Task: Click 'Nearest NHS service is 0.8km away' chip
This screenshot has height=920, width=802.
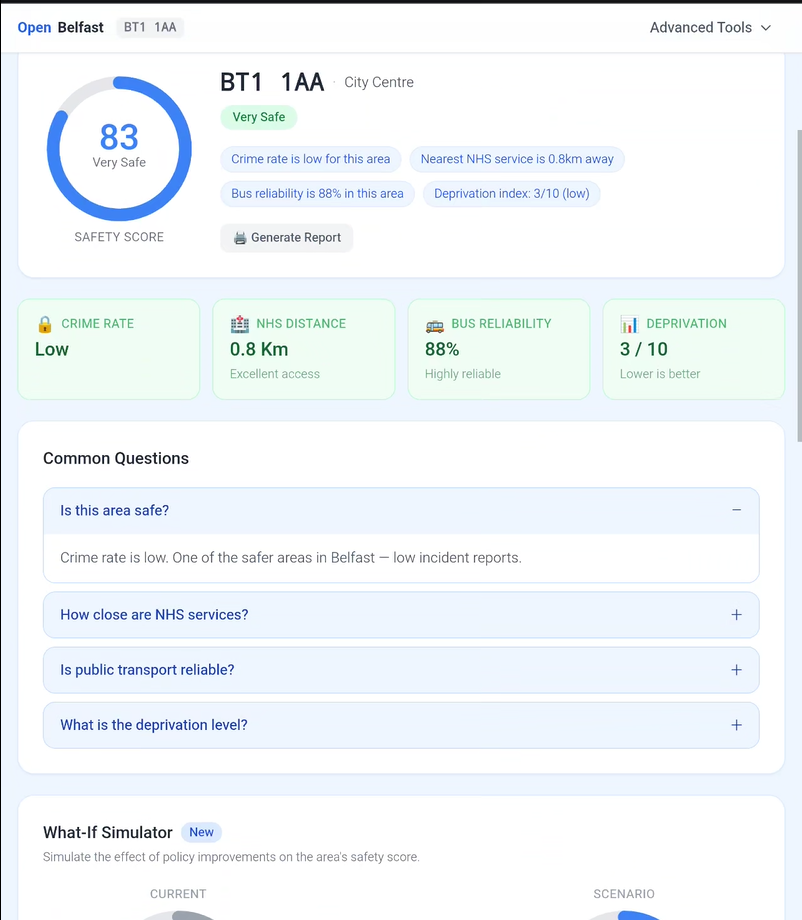Action: tap(517, 159)
